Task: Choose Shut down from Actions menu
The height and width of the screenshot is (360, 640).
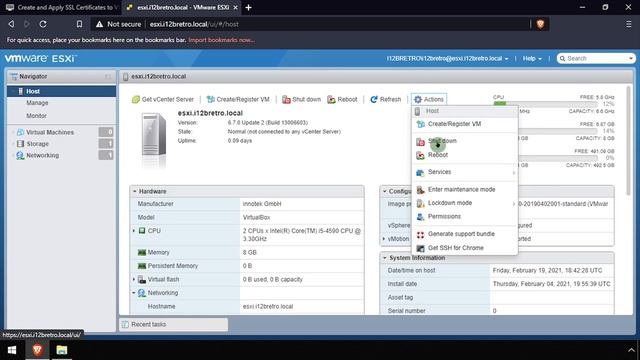Action: pos(442,141)
